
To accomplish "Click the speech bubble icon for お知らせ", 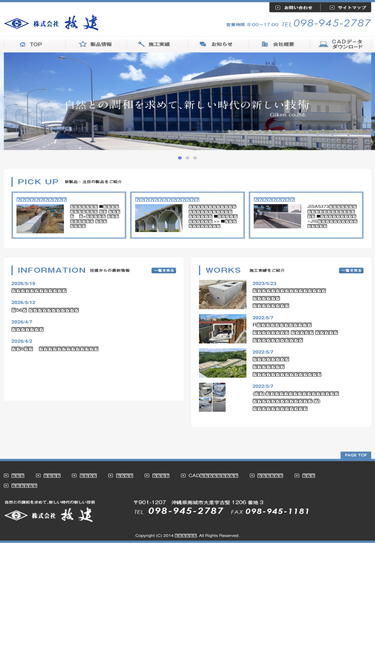I will click(203, 44).
